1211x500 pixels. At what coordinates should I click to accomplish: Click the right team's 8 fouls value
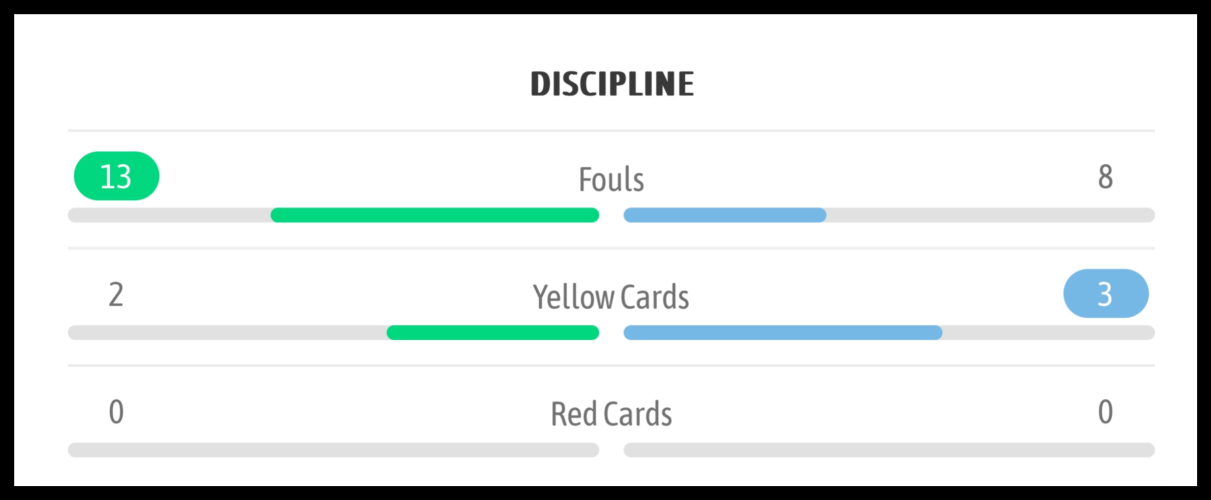click(x=1105, y=177)
